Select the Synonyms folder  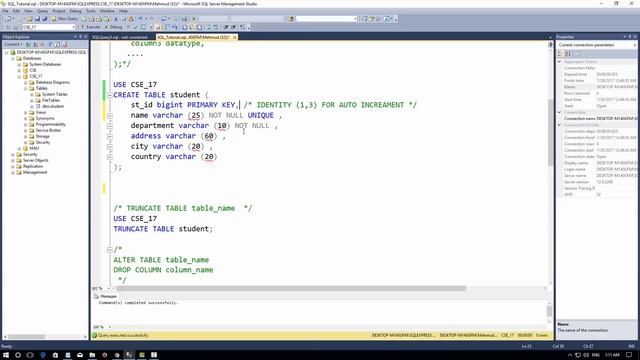45,118
